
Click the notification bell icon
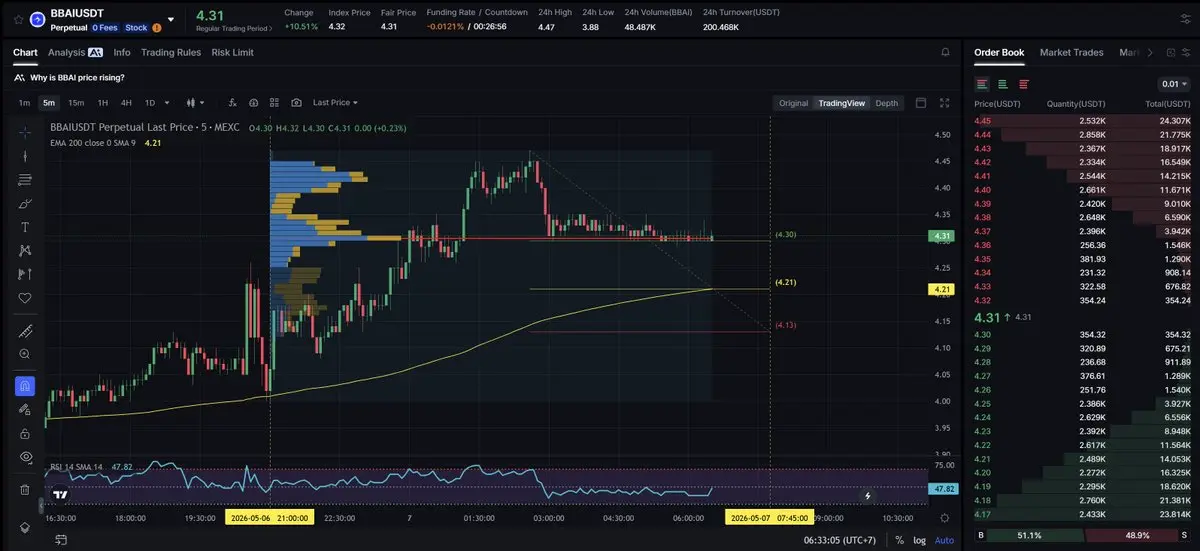click(x=945, y=52)
